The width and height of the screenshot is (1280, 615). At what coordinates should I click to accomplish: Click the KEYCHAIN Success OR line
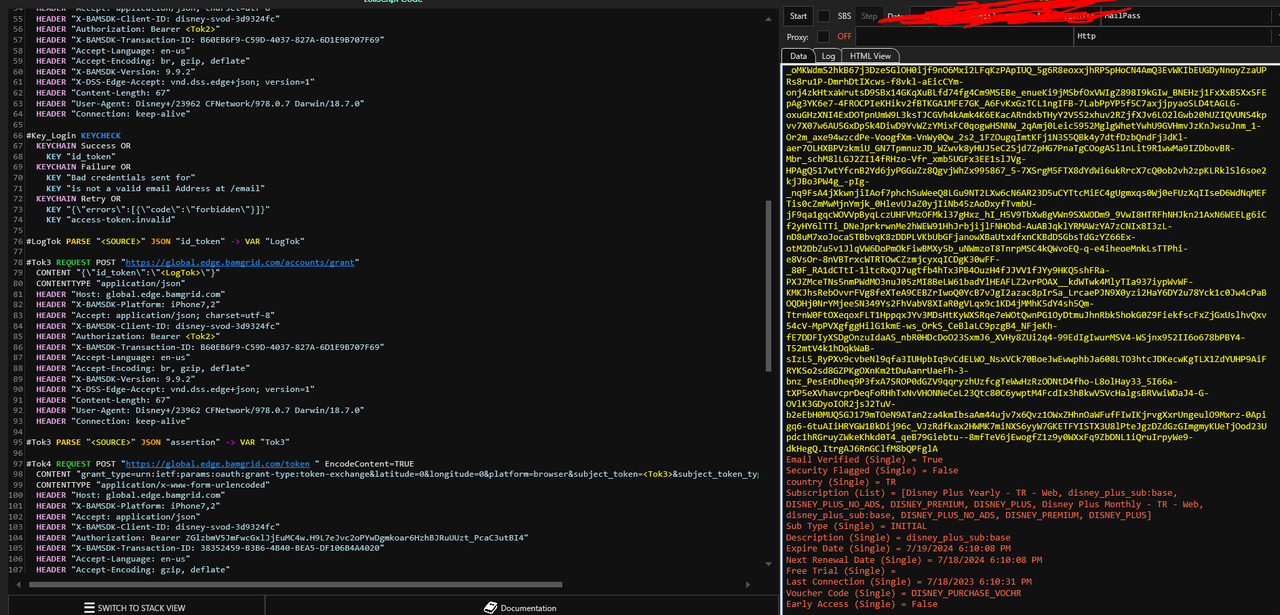83,145
